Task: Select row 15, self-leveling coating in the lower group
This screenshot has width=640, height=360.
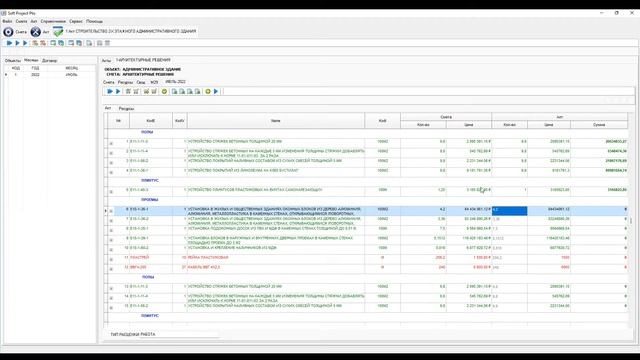Action: click(367, 306)
